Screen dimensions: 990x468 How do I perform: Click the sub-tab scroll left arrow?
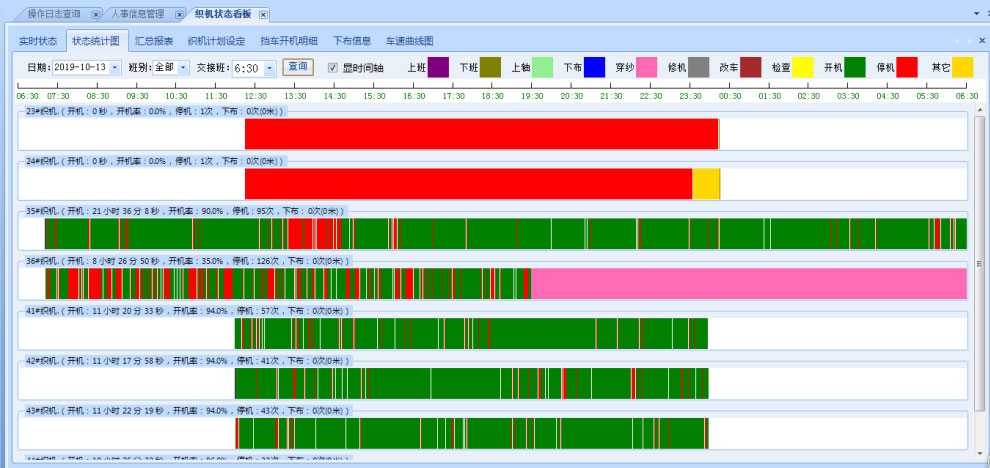point(957,40)
